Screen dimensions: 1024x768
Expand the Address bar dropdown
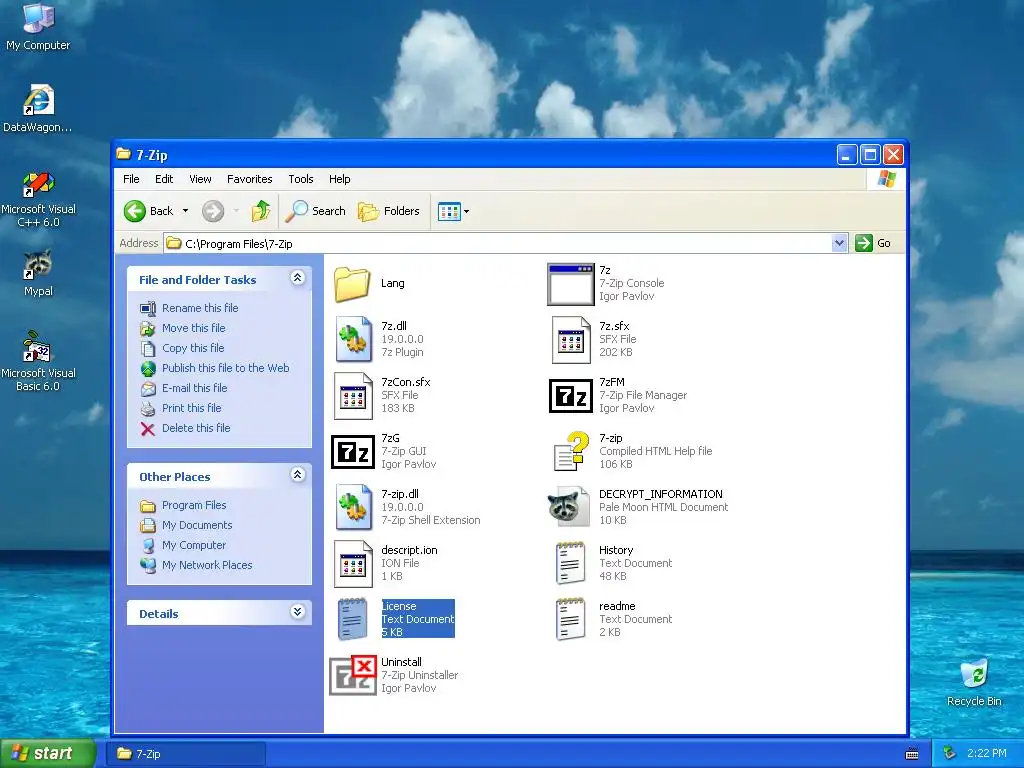click(839, 243)
